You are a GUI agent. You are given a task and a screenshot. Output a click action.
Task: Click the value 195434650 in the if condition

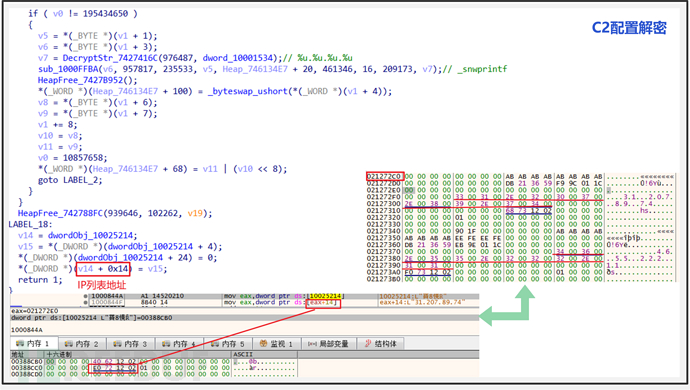tap(106, 14)
